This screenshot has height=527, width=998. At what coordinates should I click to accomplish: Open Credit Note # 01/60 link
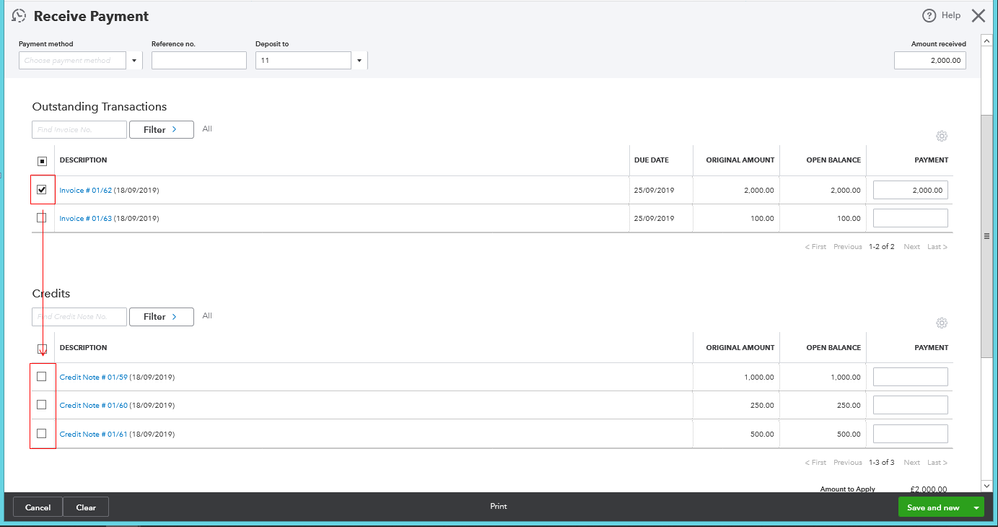[x=94, y=405]
